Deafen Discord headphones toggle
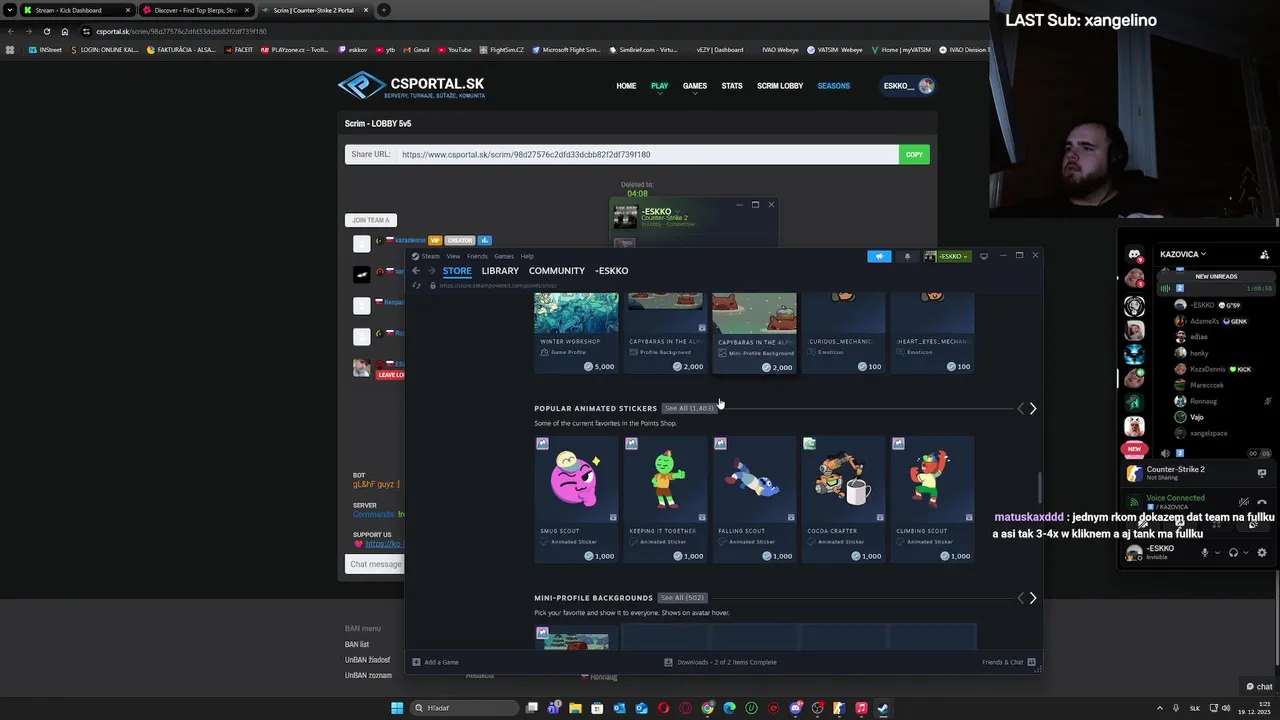This screenshot has height=720, width=1280. coord(1233,552)
